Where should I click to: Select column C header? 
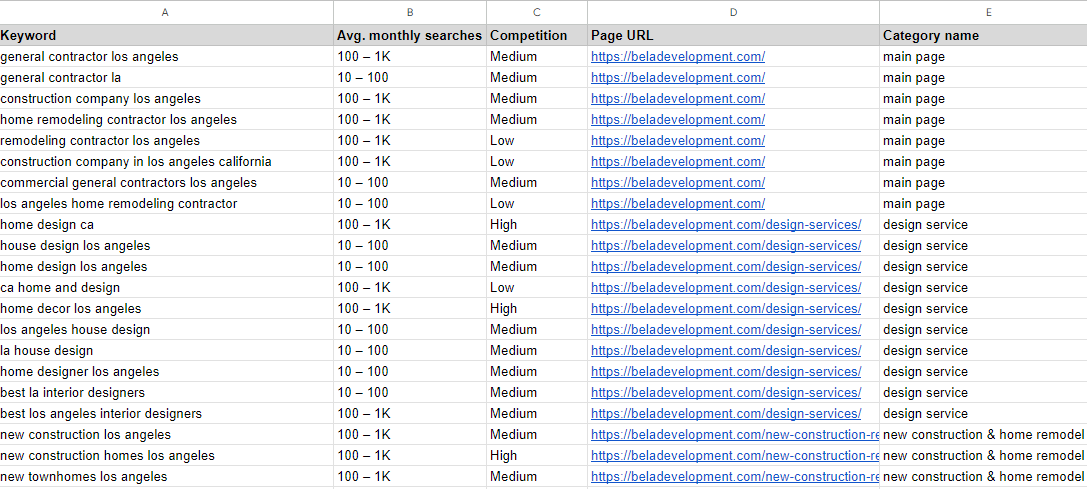click(537, 12)
